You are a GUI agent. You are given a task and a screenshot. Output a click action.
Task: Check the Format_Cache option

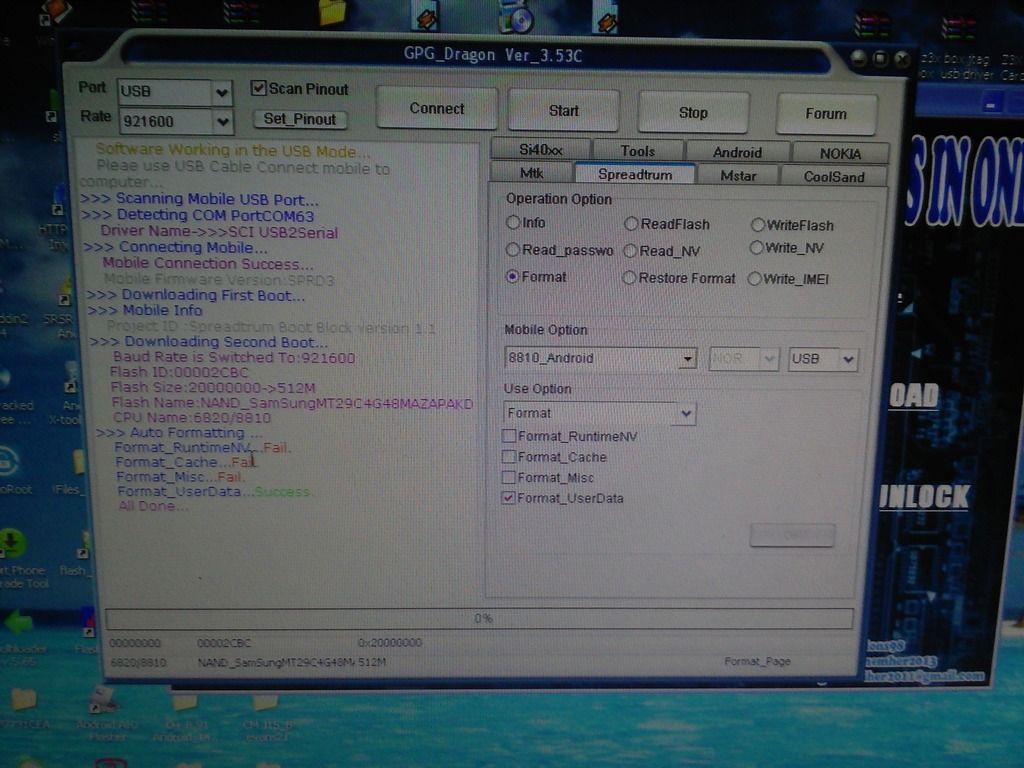point(510,457)
